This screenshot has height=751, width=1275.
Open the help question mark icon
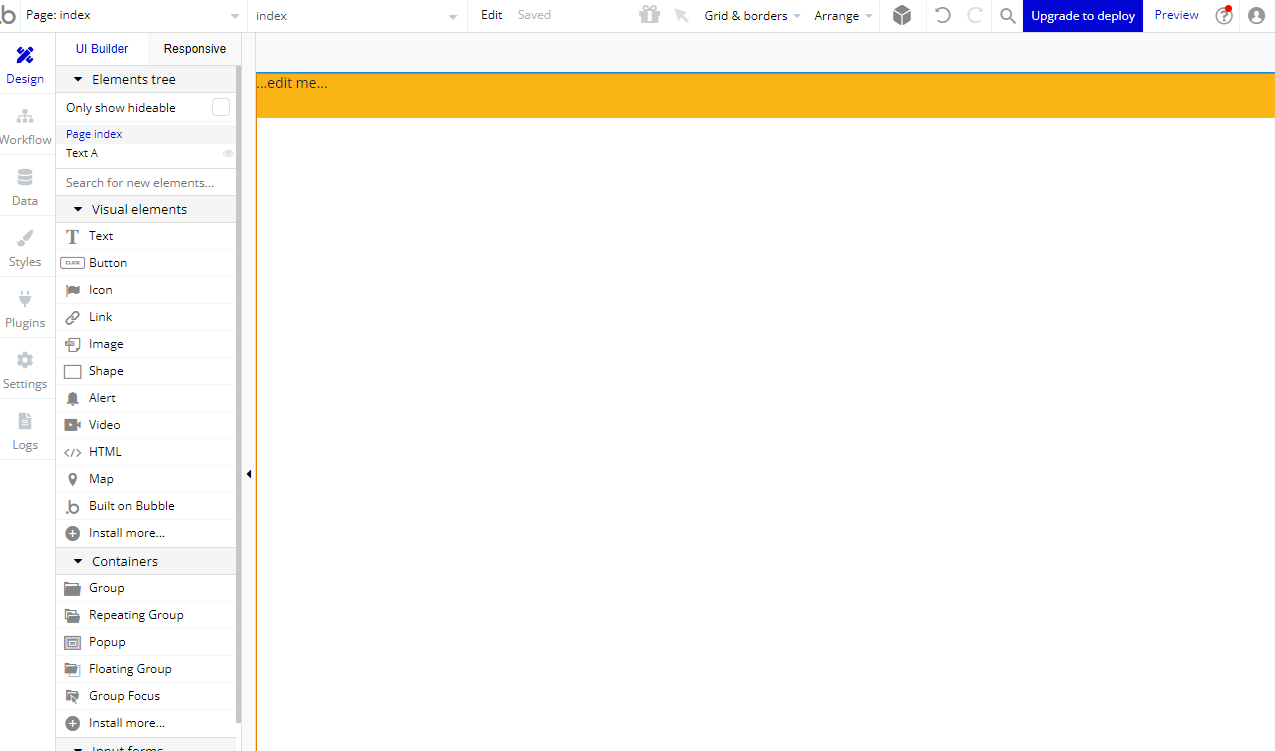(x=1223, y=16)
